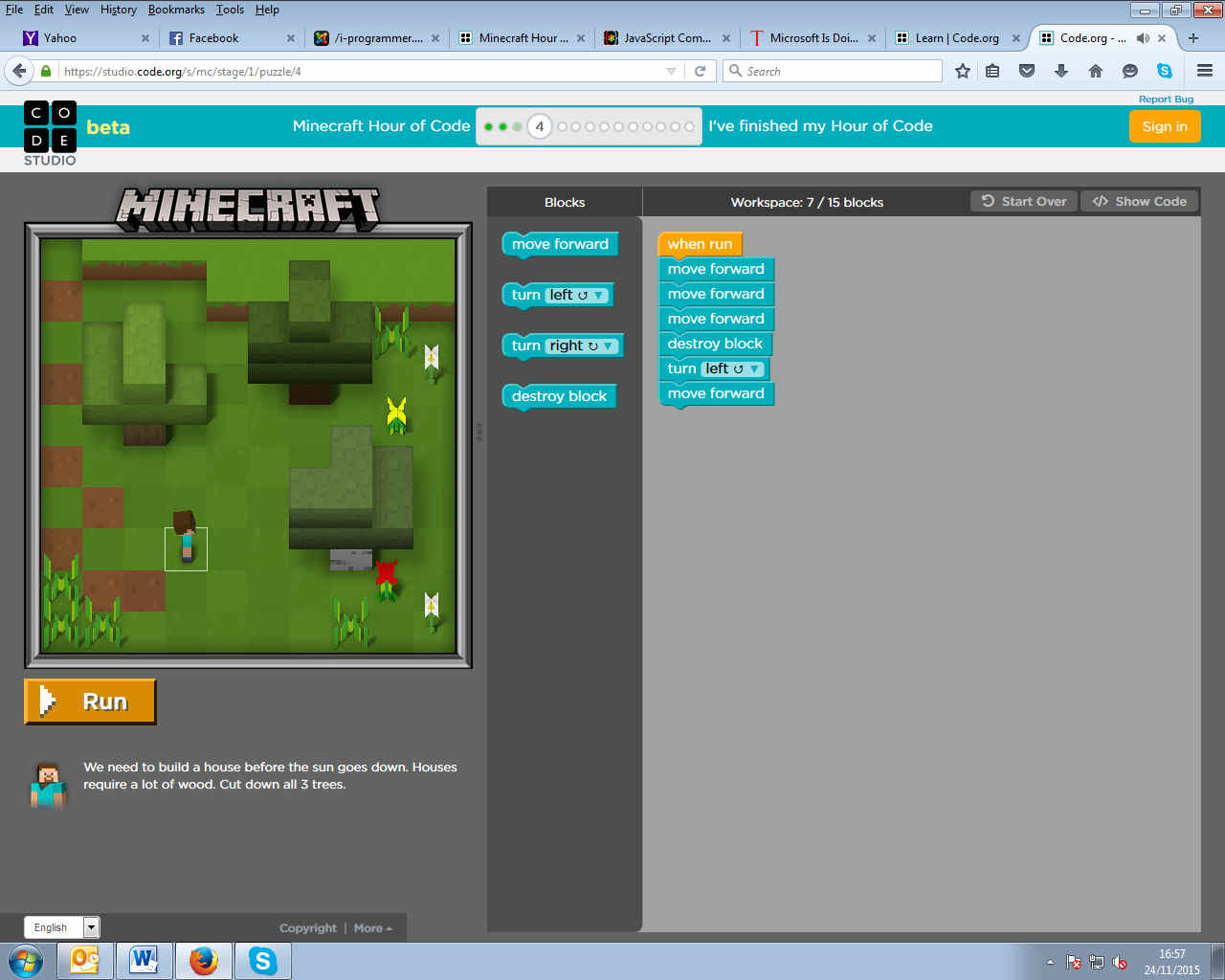This screenshot has width=1225, height=980.
Task: Click Start Over to reset workspace
Action: click(1024, 201)
